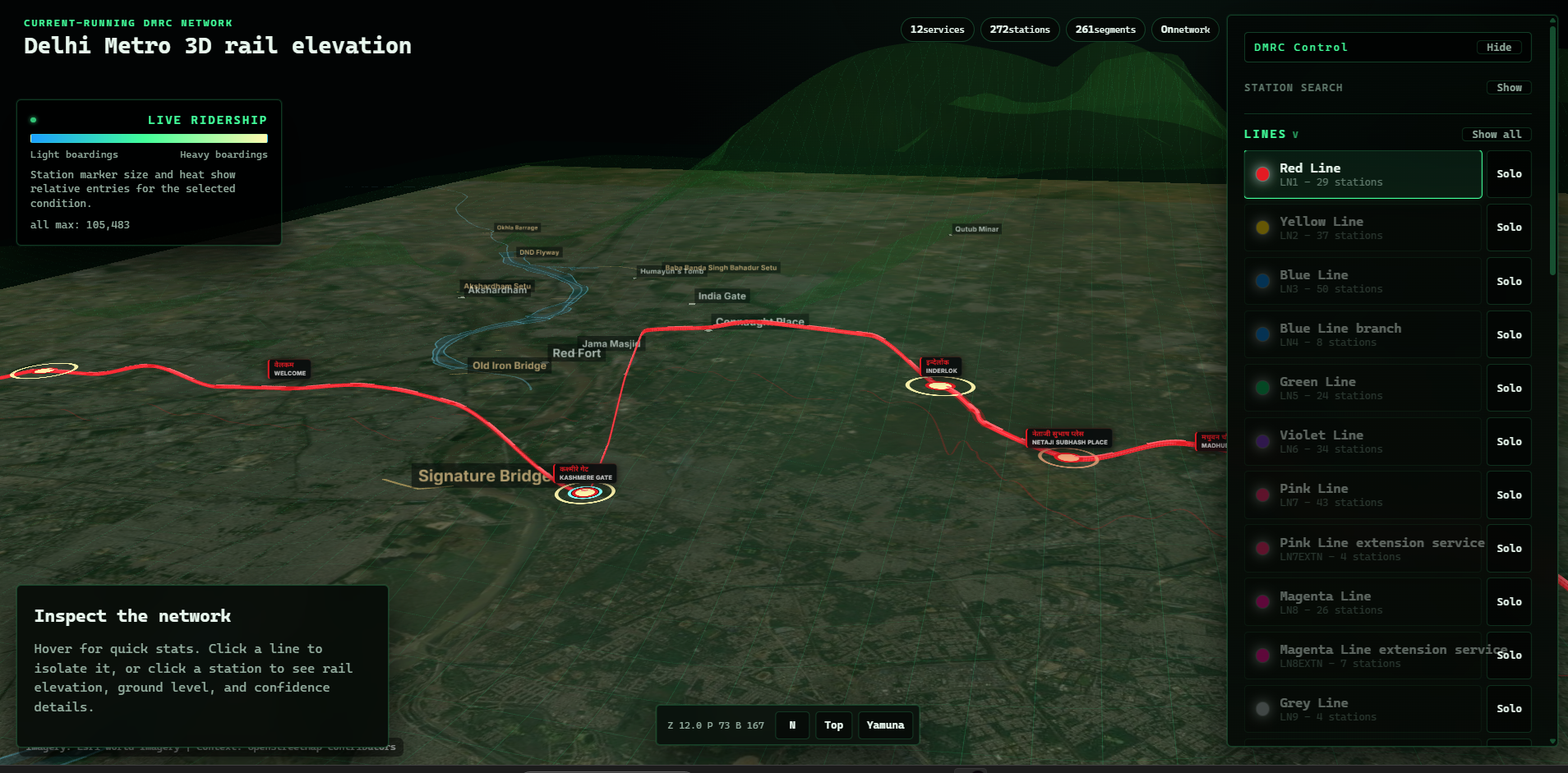Open the Violet Line row
1568x773 pixels.
click(x=1363, y=441)
